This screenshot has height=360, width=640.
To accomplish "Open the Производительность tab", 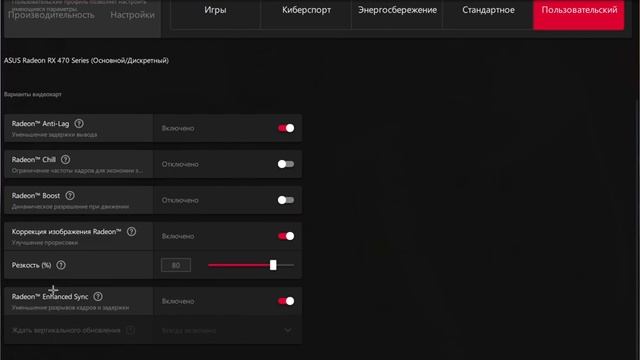I will point(51,15).
